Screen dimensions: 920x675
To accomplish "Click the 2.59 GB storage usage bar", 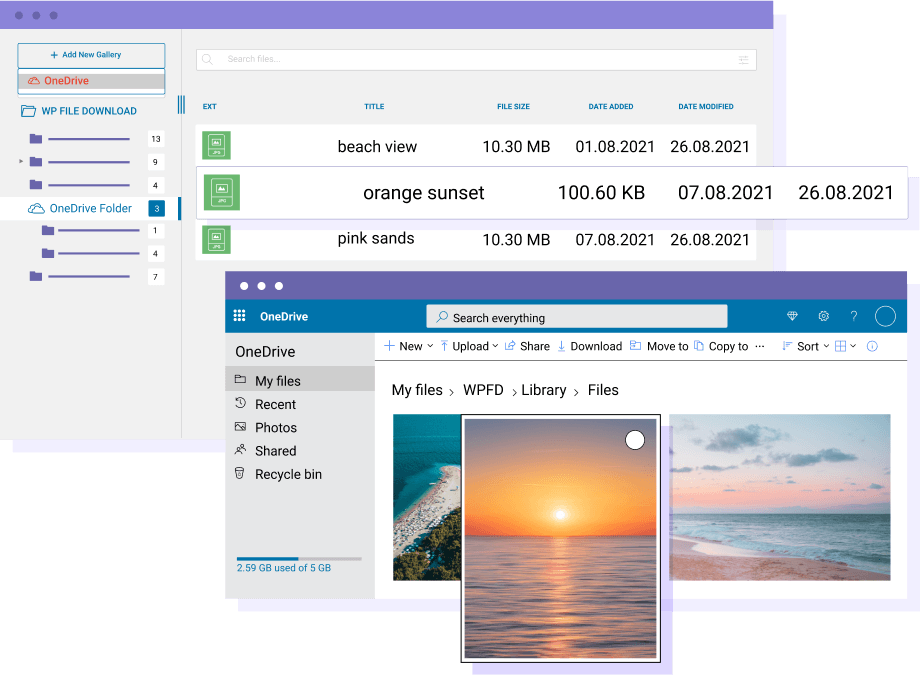I will tap(298, 559).
